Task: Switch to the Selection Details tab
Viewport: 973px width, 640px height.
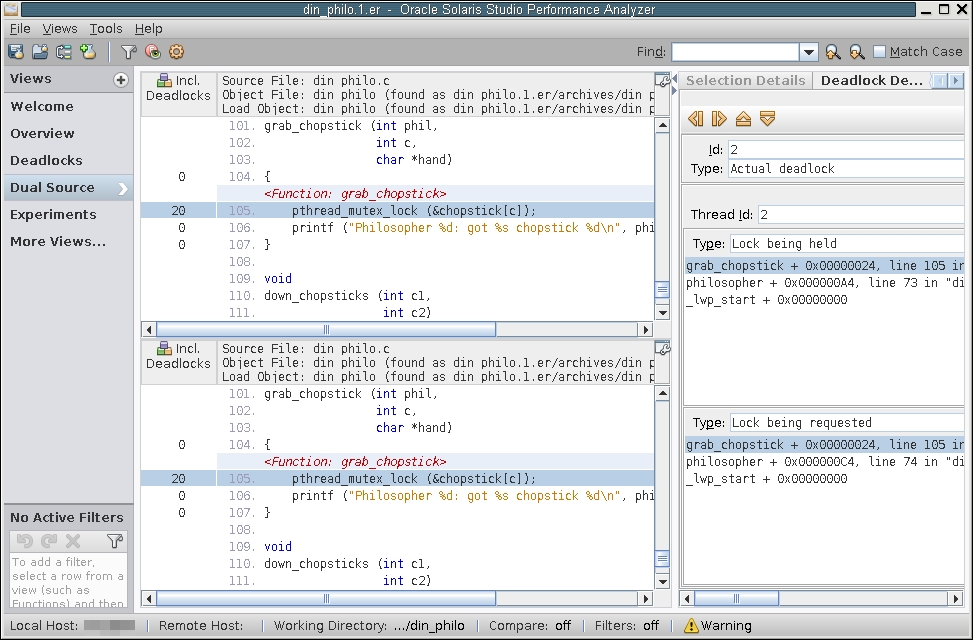Action: pos(745,81)
